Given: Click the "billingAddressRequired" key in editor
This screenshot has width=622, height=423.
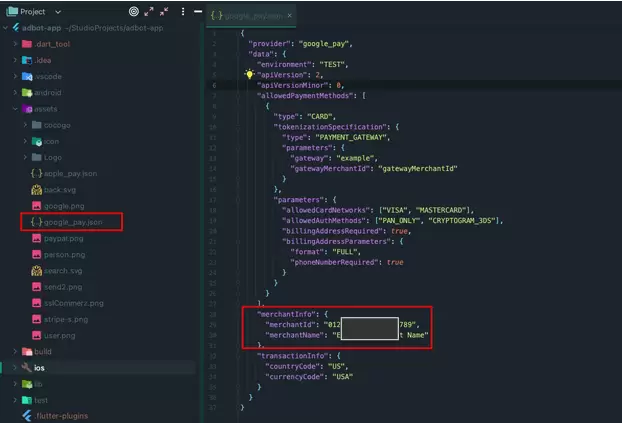Looking at the screenshot, I should 334,231.
